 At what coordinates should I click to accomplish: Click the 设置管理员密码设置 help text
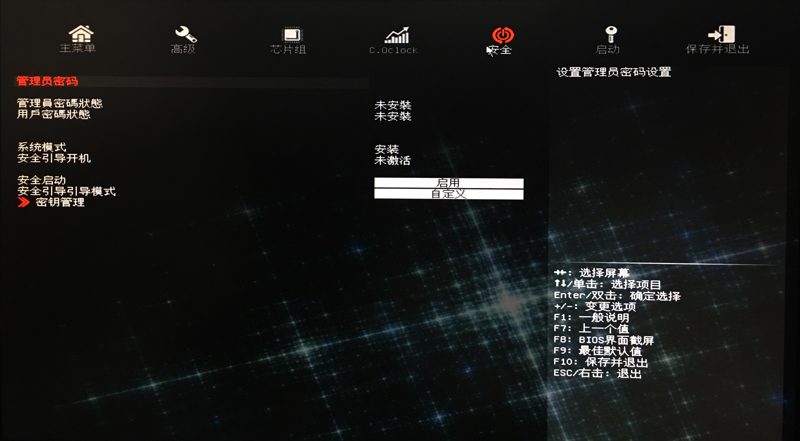tap(614, 72)
